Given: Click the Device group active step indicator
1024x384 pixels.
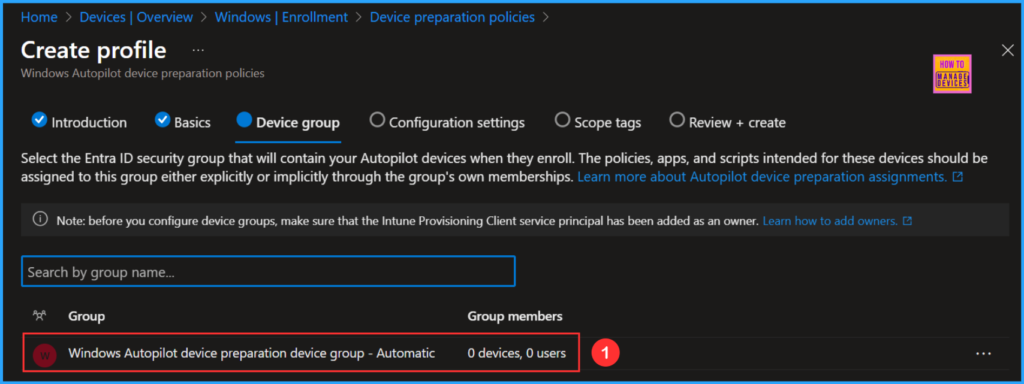Looking at the screenshot, I should coord(244,120).
